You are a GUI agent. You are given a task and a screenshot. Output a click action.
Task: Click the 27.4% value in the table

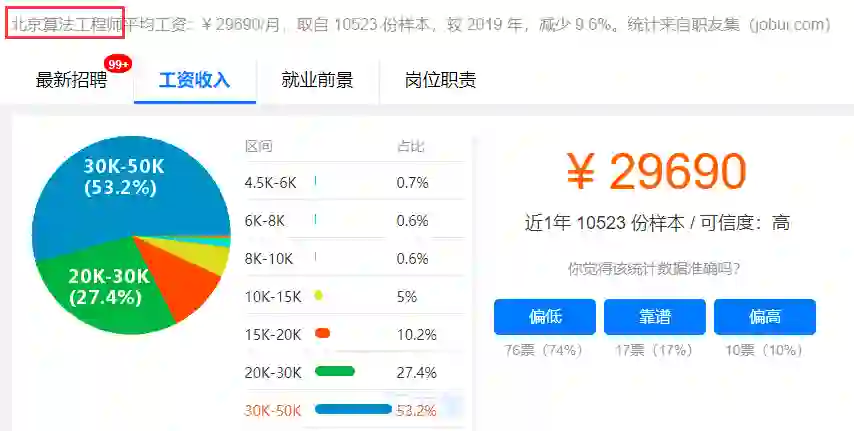tap(417, 373)
